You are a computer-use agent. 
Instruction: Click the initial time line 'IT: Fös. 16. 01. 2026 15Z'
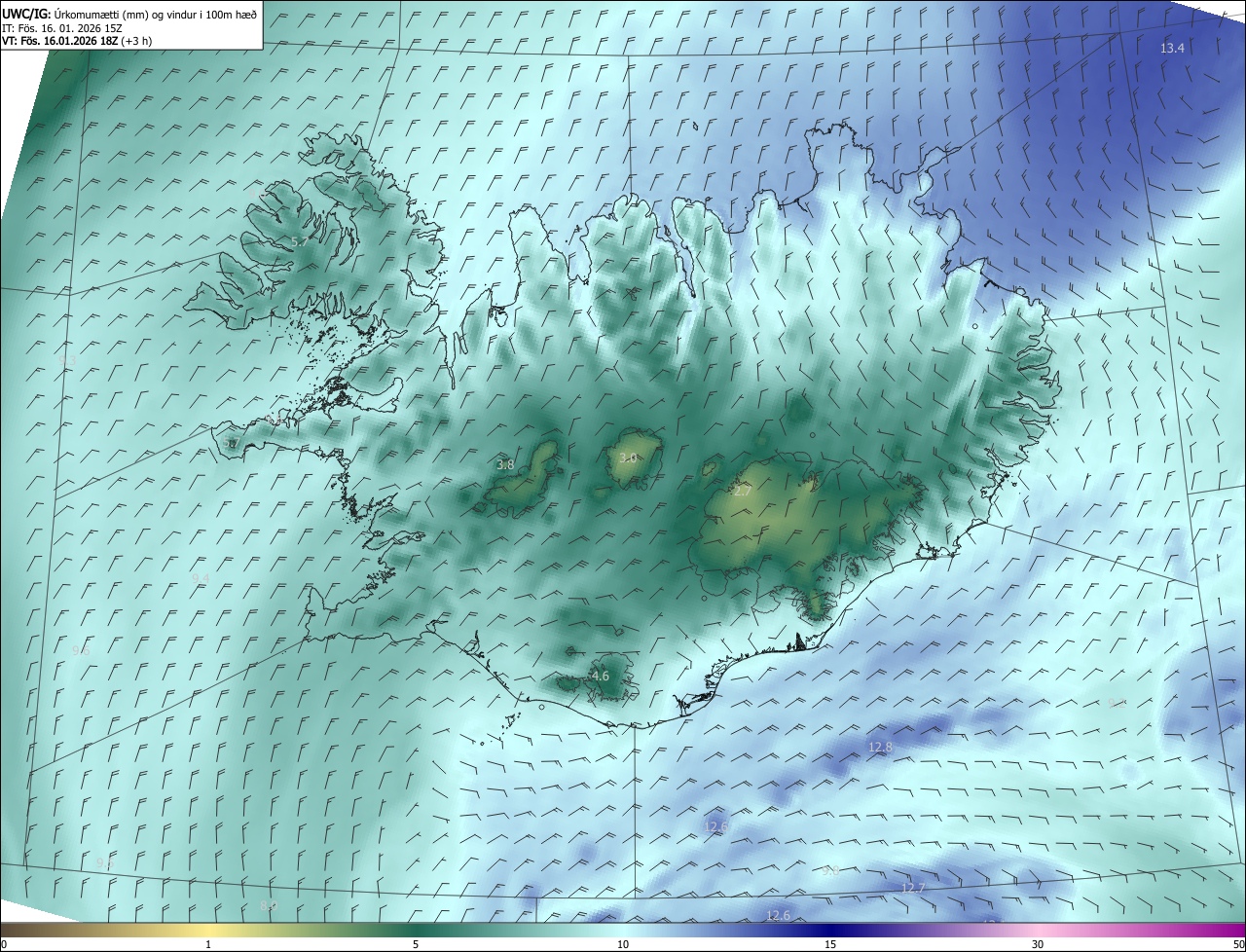[x=62, y=28]
